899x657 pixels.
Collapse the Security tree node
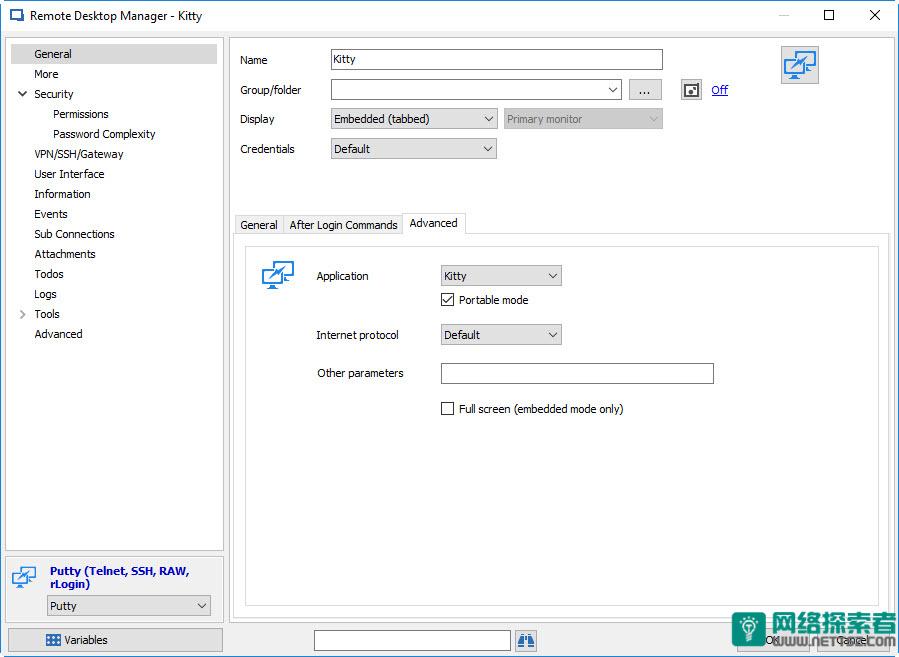(22, 93)
